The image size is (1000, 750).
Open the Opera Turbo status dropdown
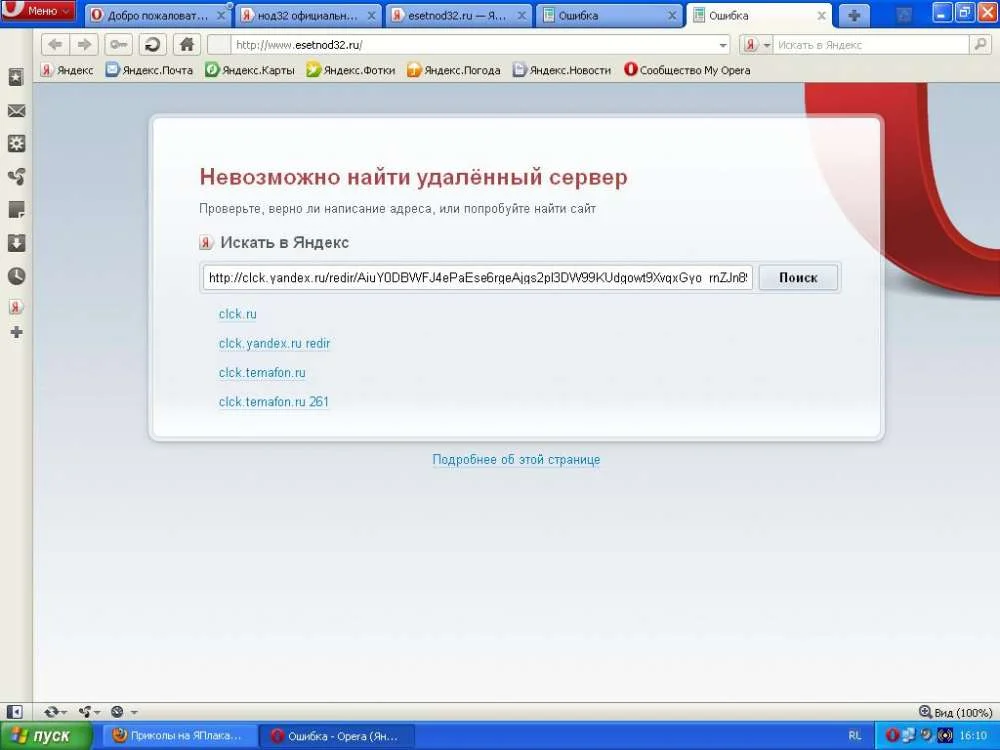click(124, 712)
